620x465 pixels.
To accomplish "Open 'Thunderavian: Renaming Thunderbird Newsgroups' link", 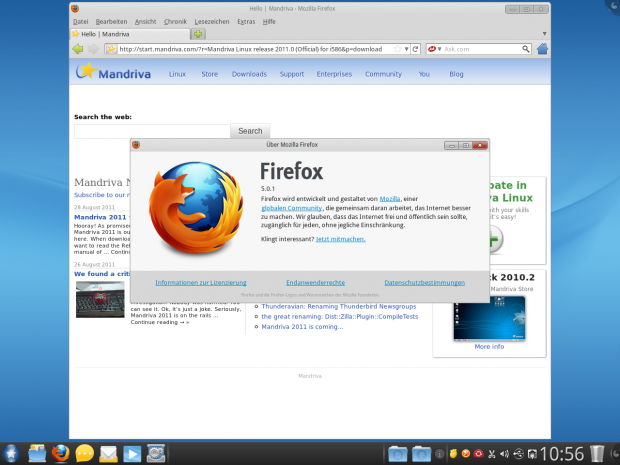I will [339, 306].
